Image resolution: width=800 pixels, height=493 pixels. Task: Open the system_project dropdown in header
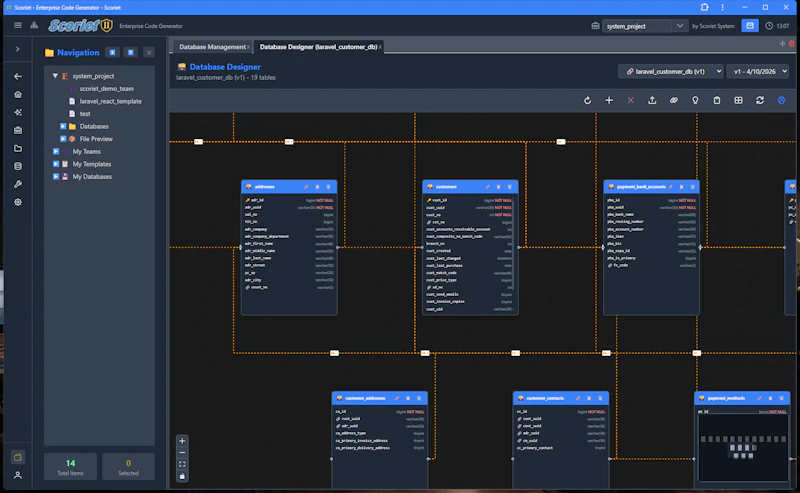644,26
